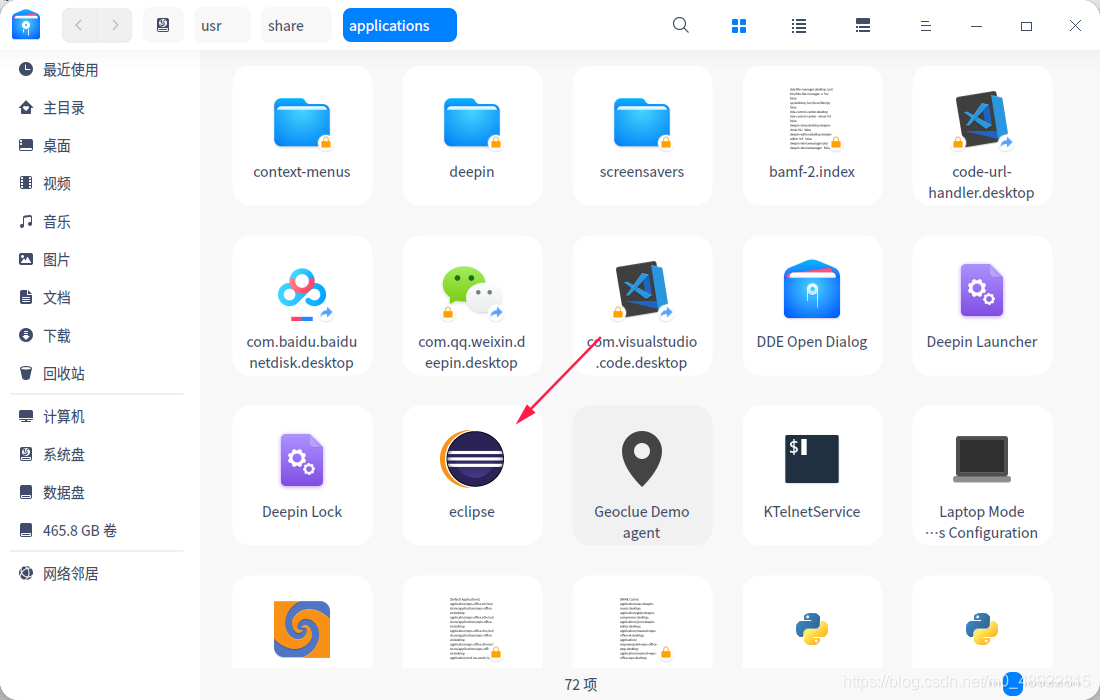Select the Deepin Launcher entry
The height and width of the screenshot is (700, 1100).
[x=981, y=306]
